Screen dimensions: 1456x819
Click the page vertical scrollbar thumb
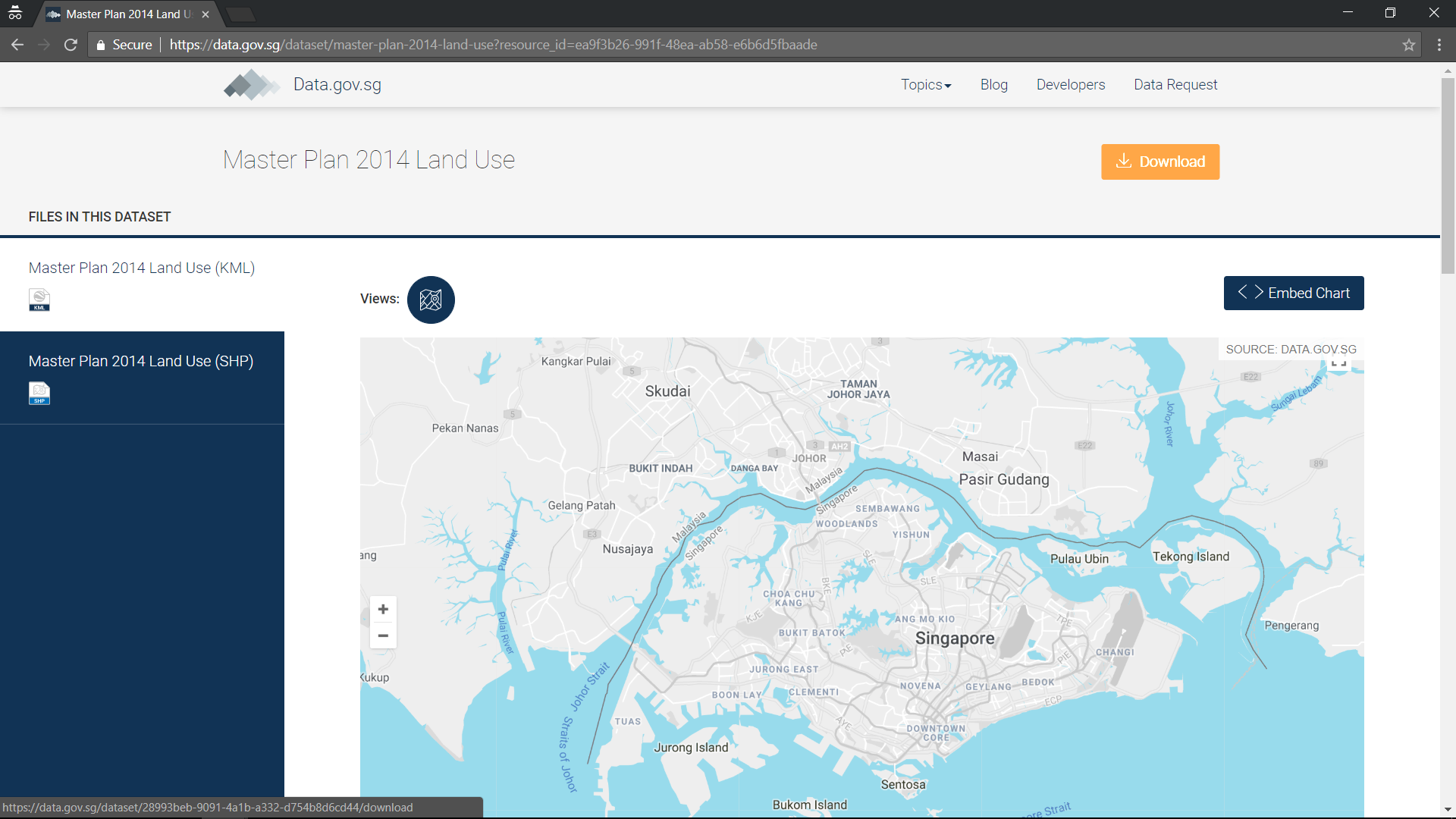point(1448,174)
